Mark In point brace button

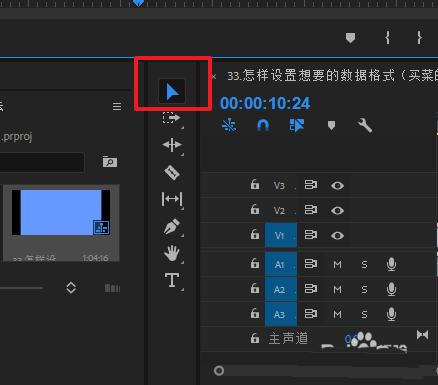pyautogui.click(x=387, y=38)
